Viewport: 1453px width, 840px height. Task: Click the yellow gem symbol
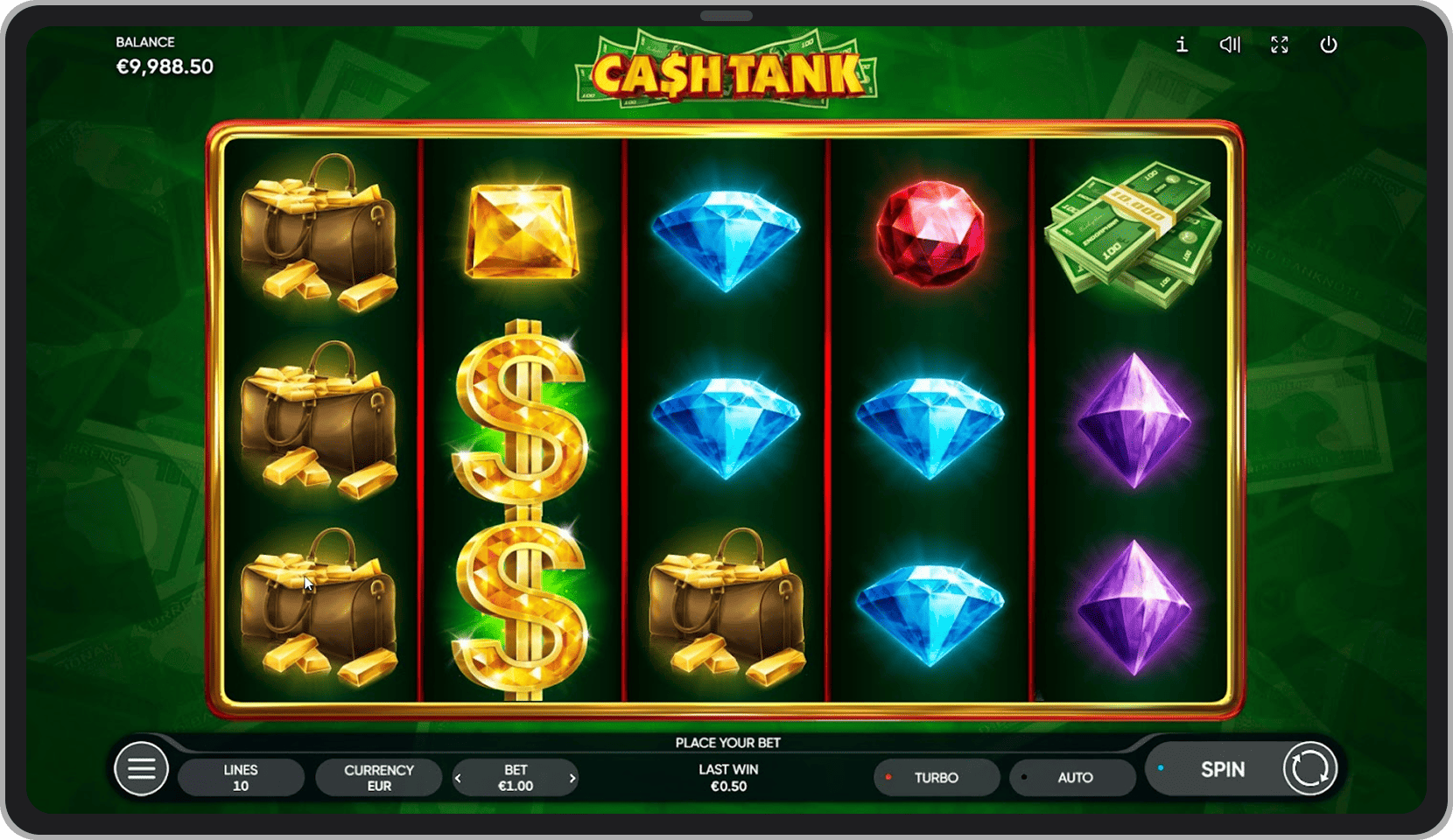point(522,232)
